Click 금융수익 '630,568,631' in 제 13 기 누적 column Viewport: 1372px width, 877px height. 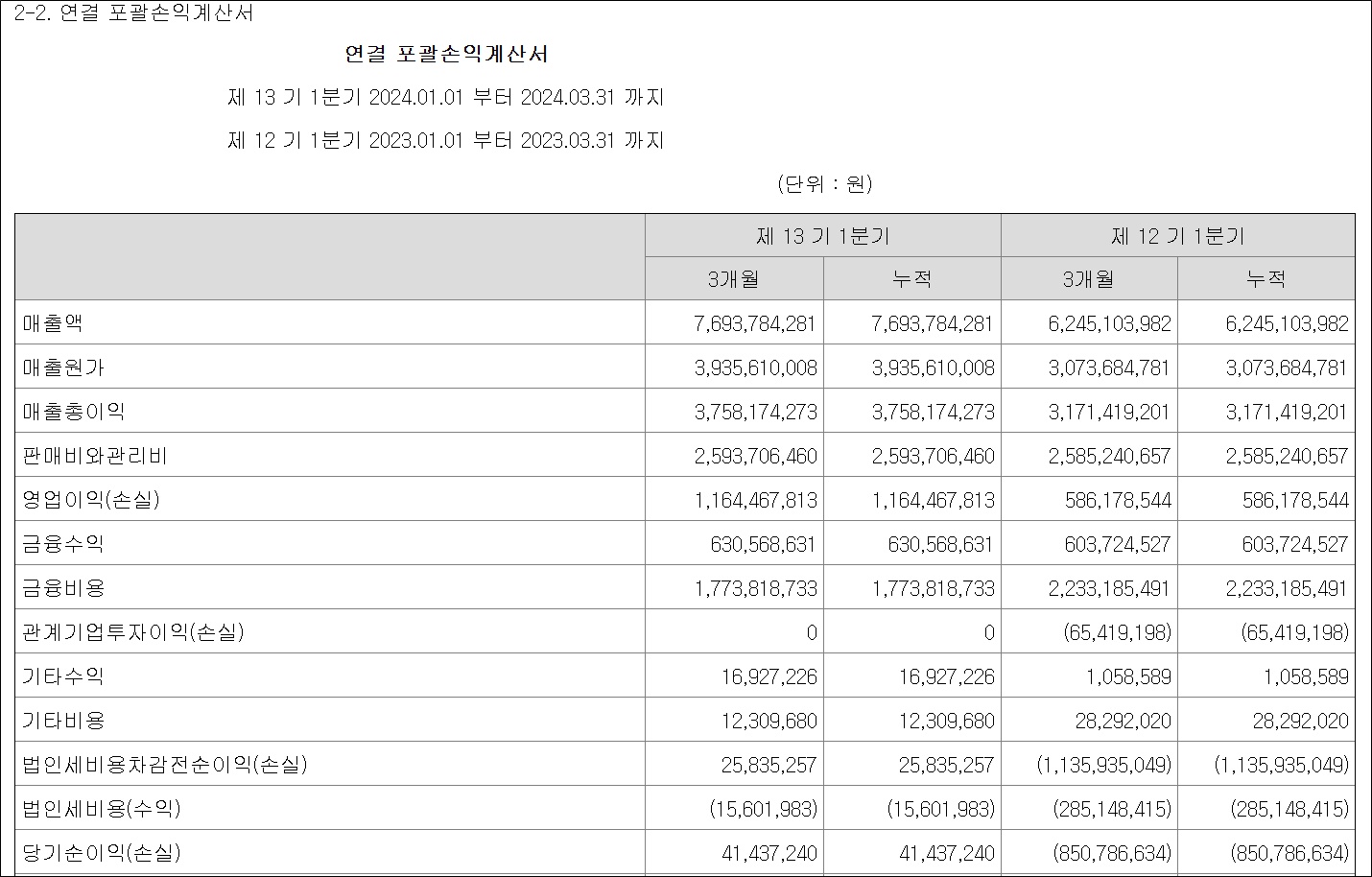click(x=941, y=545)
